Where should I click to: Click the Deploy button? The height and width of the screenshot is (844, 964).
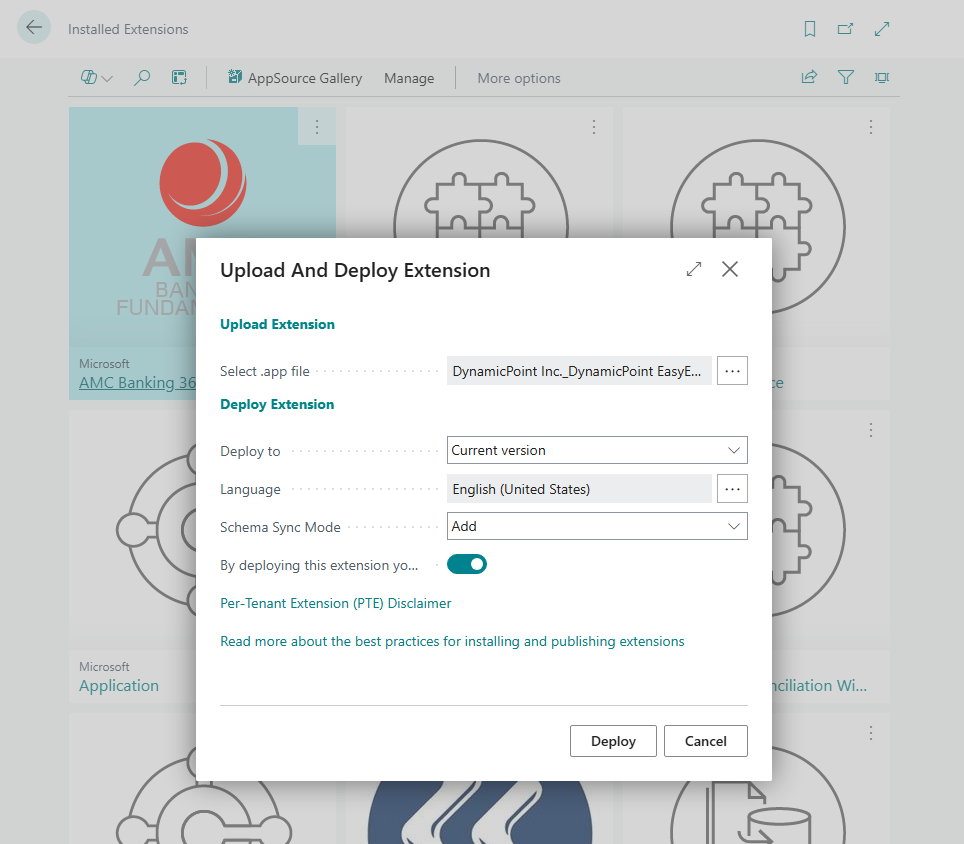[613, 741]
